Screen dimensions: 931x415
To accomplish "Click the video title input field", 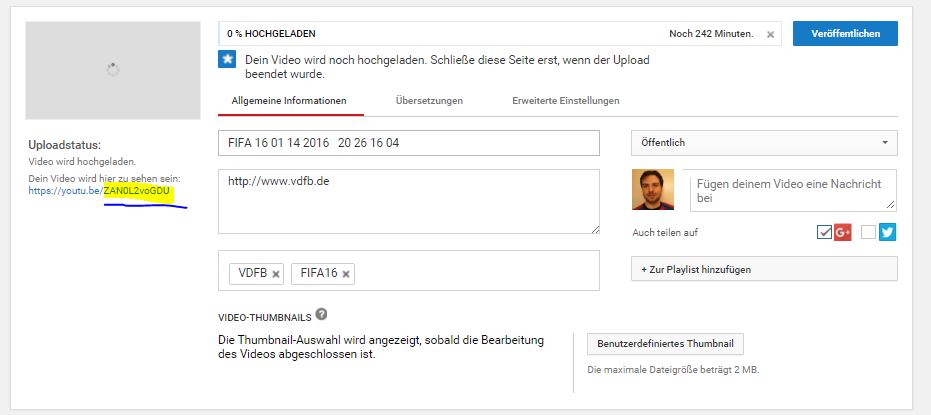I will 408,143.
